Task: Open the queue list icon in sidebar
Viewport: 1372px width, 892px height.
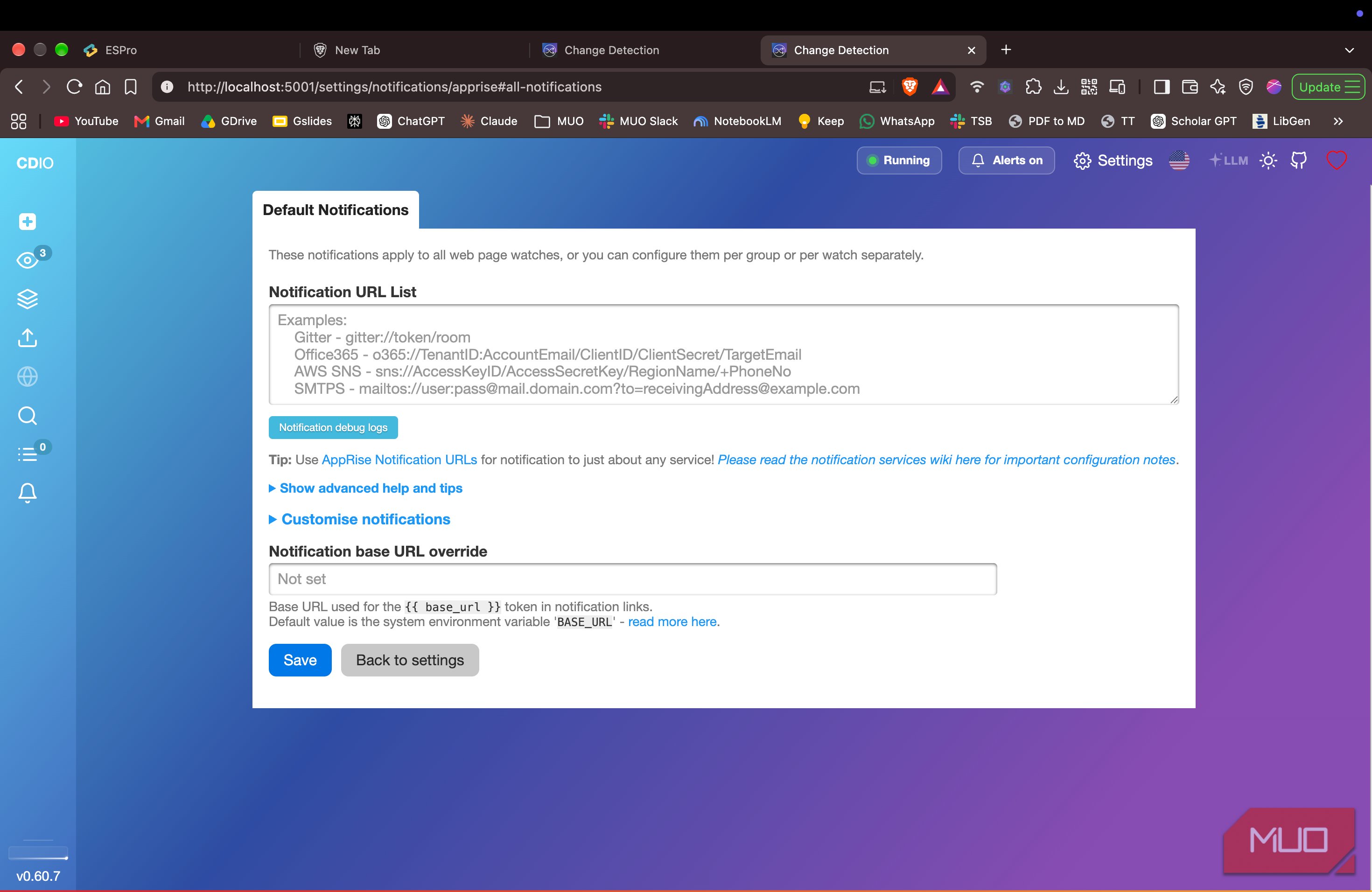Action: (x=27, y=454)
